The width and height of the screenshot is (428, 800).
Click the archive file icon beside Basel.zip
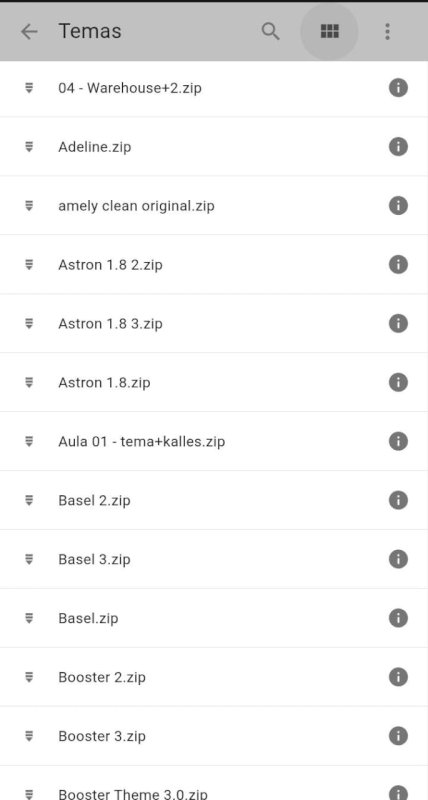pos(29,618)
